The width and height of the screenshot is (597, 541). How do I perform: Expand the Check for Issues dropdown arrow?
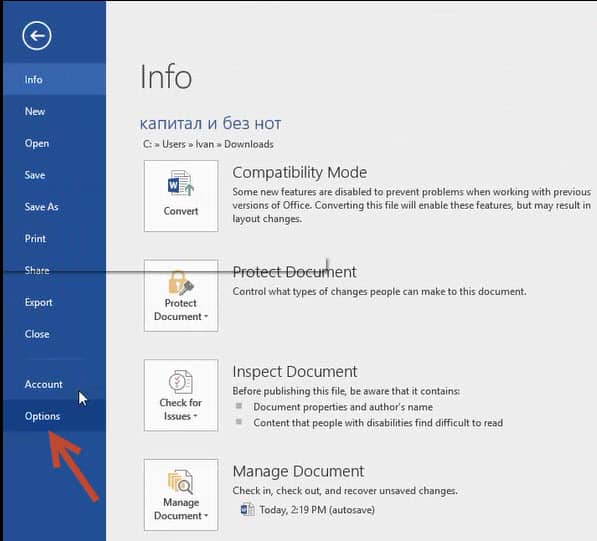coord(195,416)
